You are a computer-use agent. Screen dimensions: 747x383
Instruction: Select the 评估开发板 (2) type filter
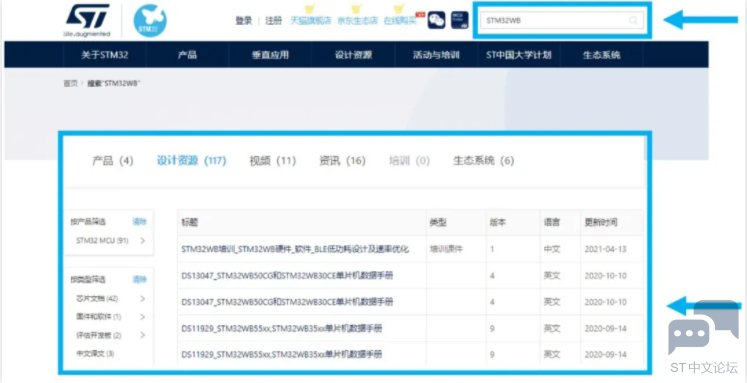coord(99,335)
